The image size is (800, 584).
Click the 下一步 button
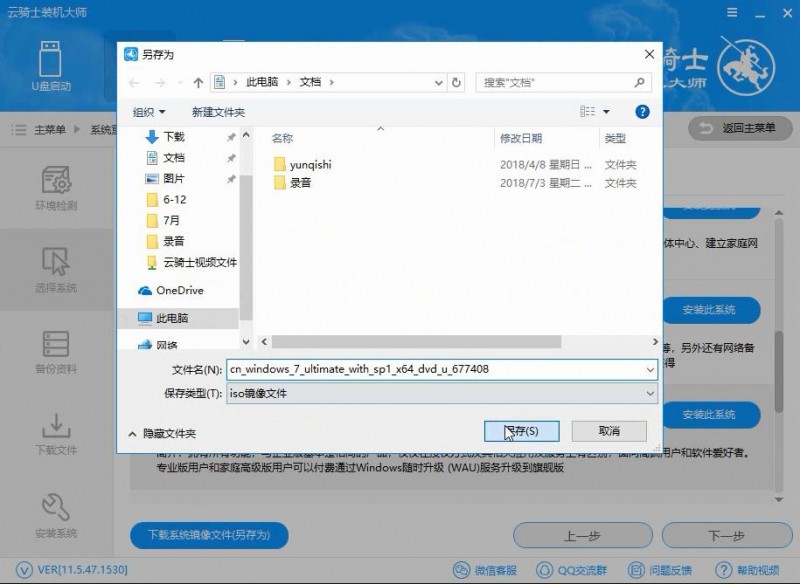point(727,536)
